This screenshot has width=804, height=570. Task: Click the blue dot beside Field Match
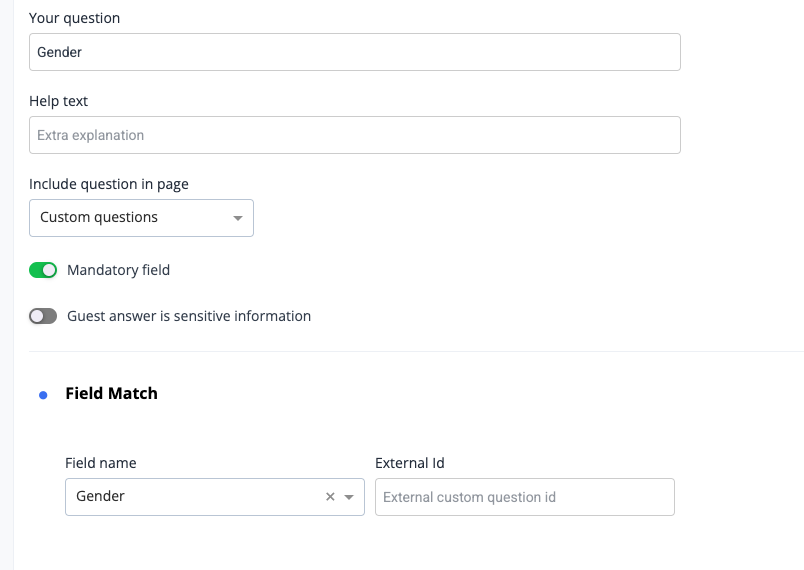click(x=43, y=395)
